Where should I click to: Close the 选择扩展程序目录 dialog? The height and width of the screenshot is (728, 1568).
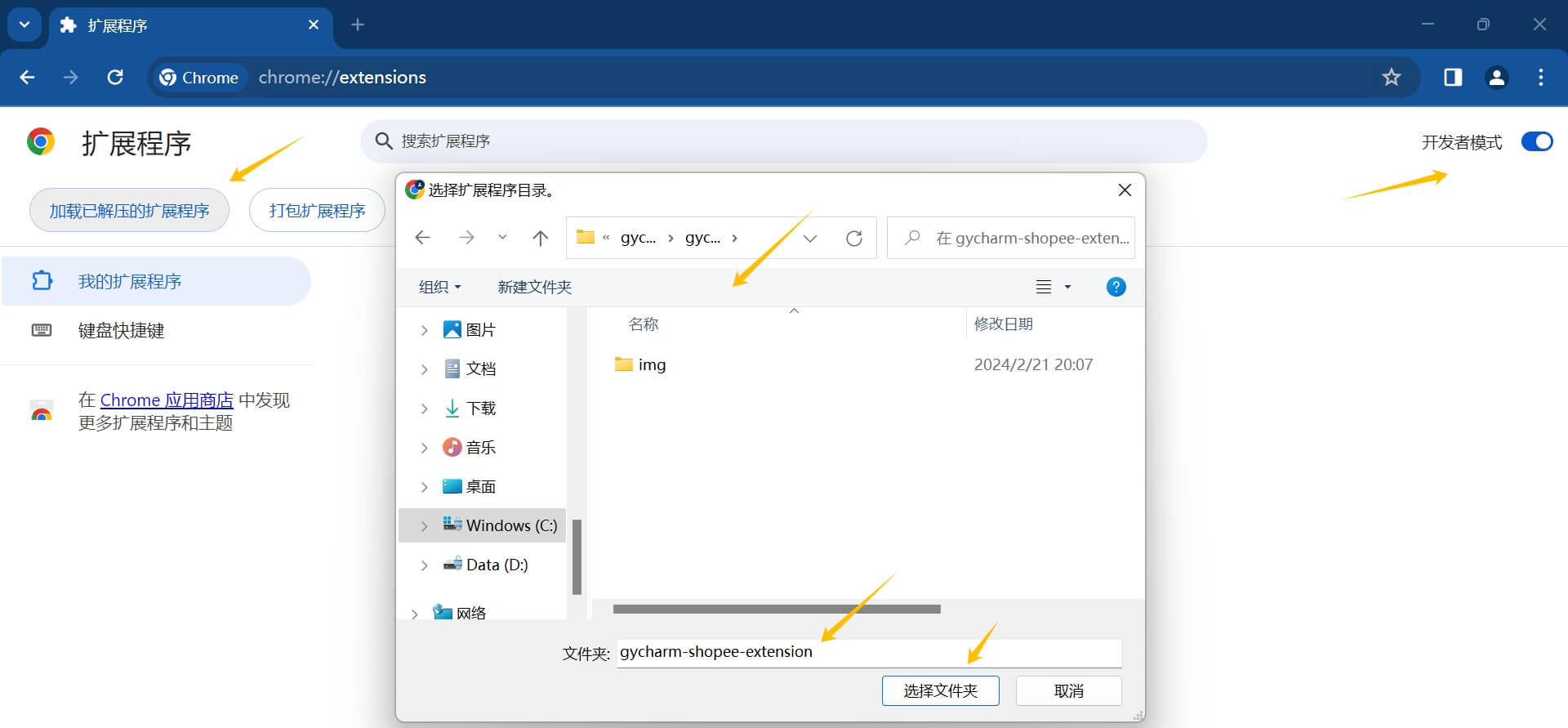pyautogui.click(x=1125, y=190)
